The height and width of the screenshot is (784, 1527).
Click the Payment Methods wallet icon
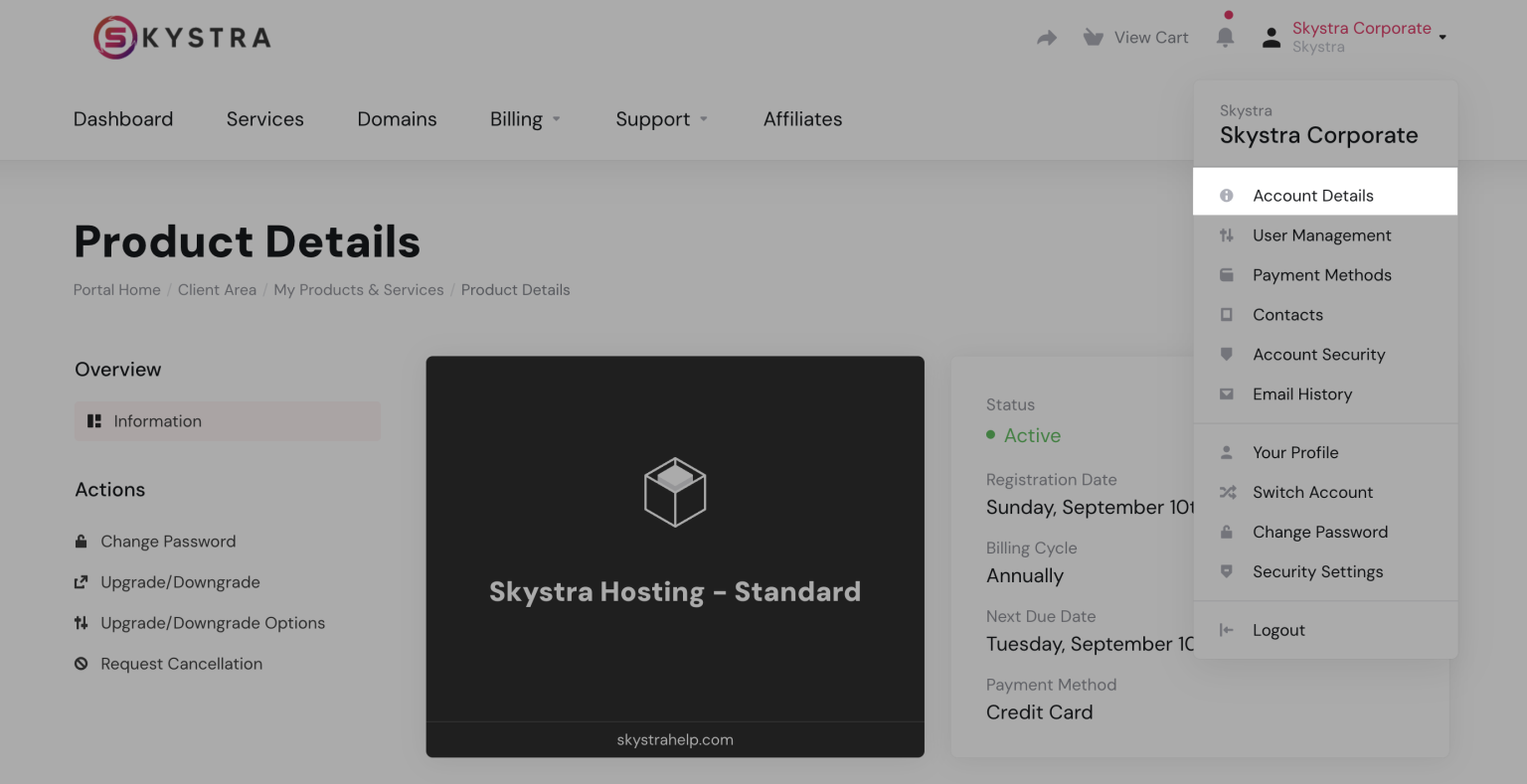coord(1225,275)
